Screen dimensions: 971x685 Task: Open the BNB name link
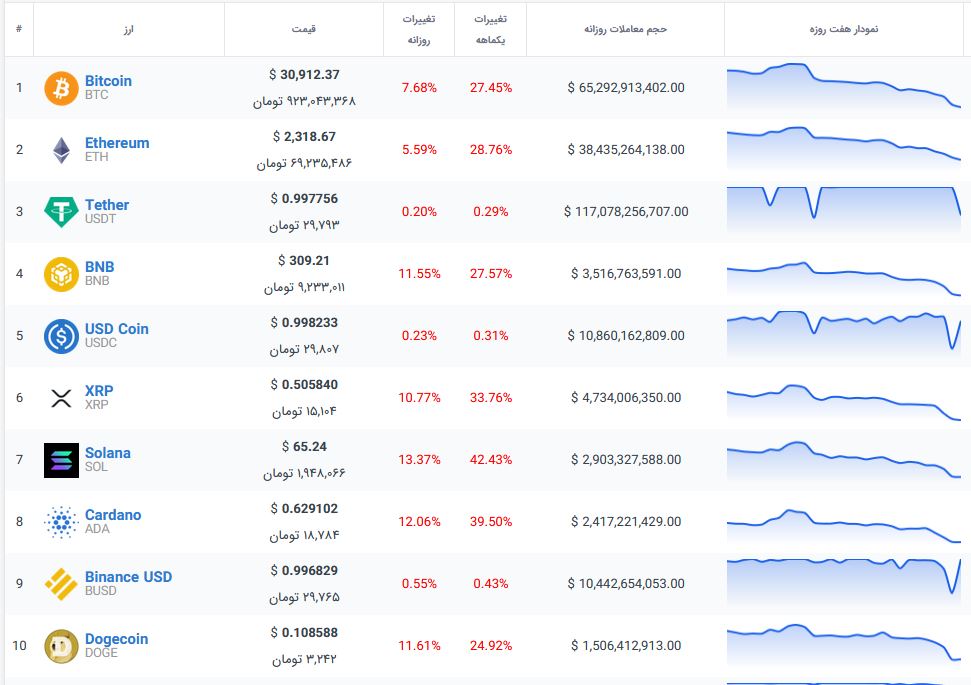pyautogui.click(x=100, y=267)
